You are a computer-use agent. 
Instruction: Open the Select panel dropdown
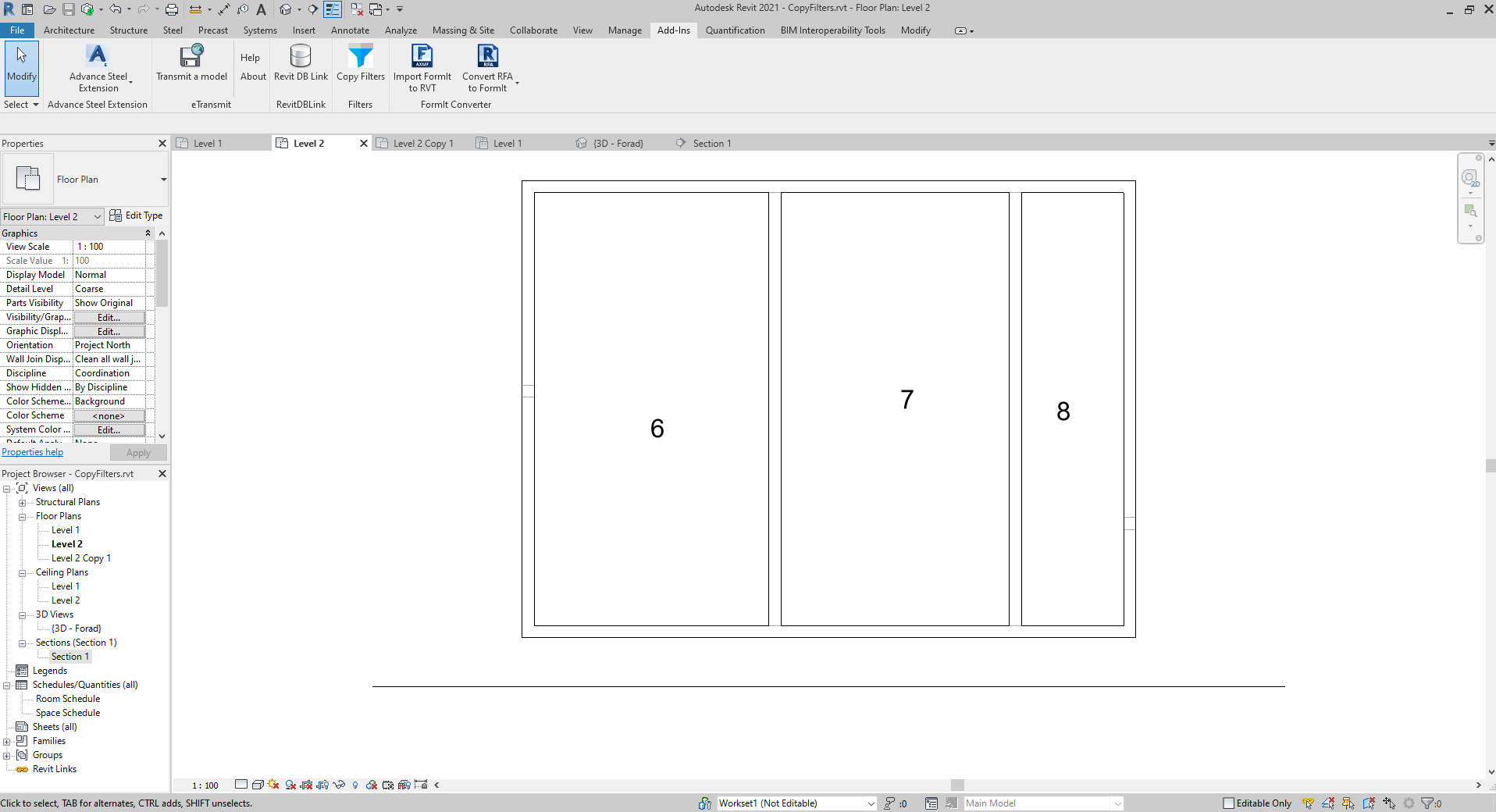click(21, 105)
